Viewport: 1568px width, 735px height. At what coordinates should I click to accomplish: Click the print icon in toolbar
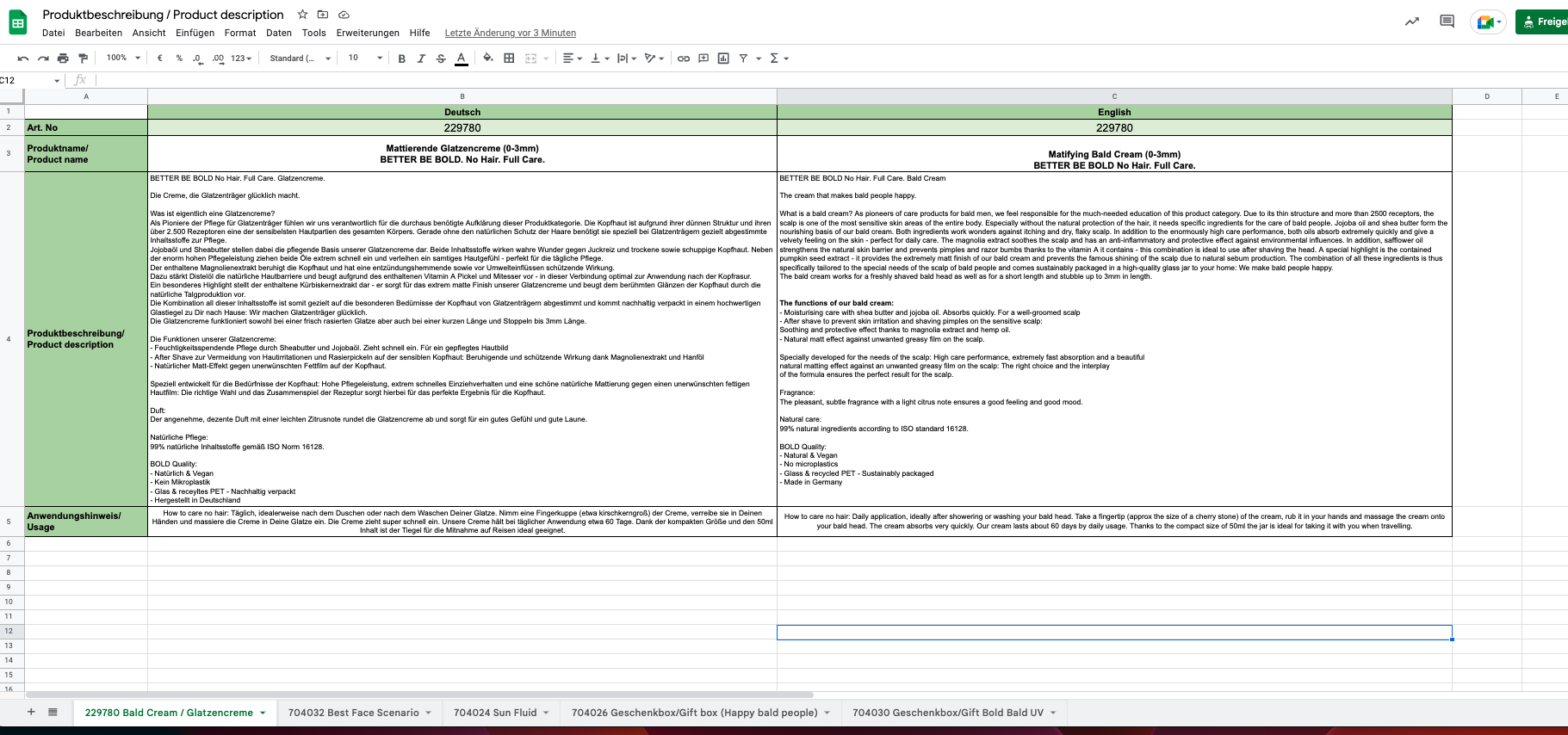point(63,59)
